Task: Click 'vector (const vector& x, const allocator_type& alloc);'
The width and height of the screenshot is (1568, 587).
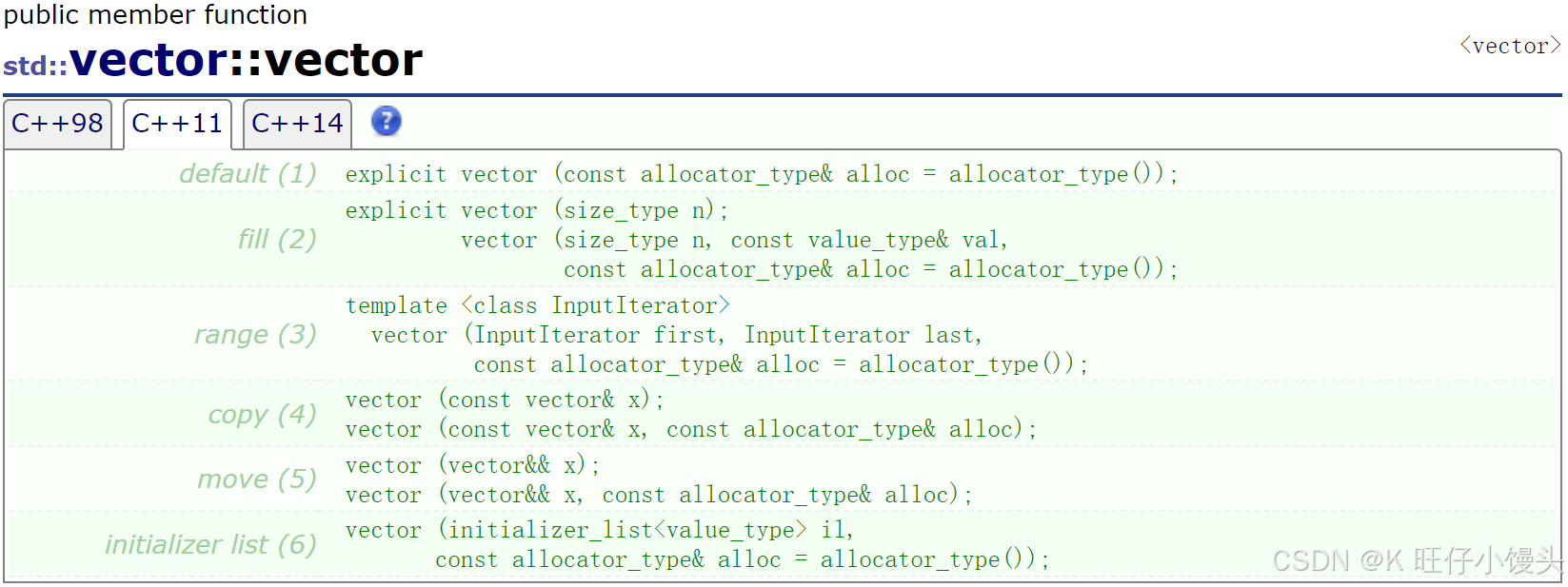Action: click(690, 429)
